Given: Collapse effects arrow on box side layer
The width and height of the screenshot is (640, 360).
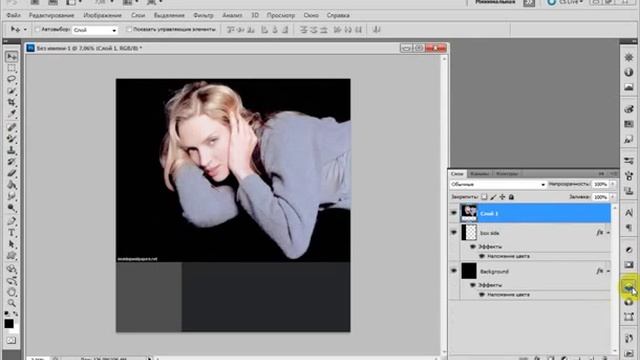Looking at the screenshot, I should (x=608, y=233).
